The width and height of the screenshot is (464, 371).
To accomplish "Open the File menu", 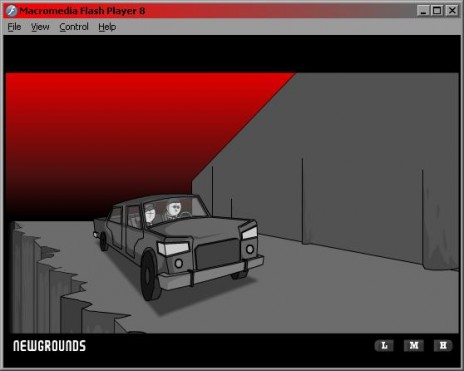I will click(x=14, y=27).
